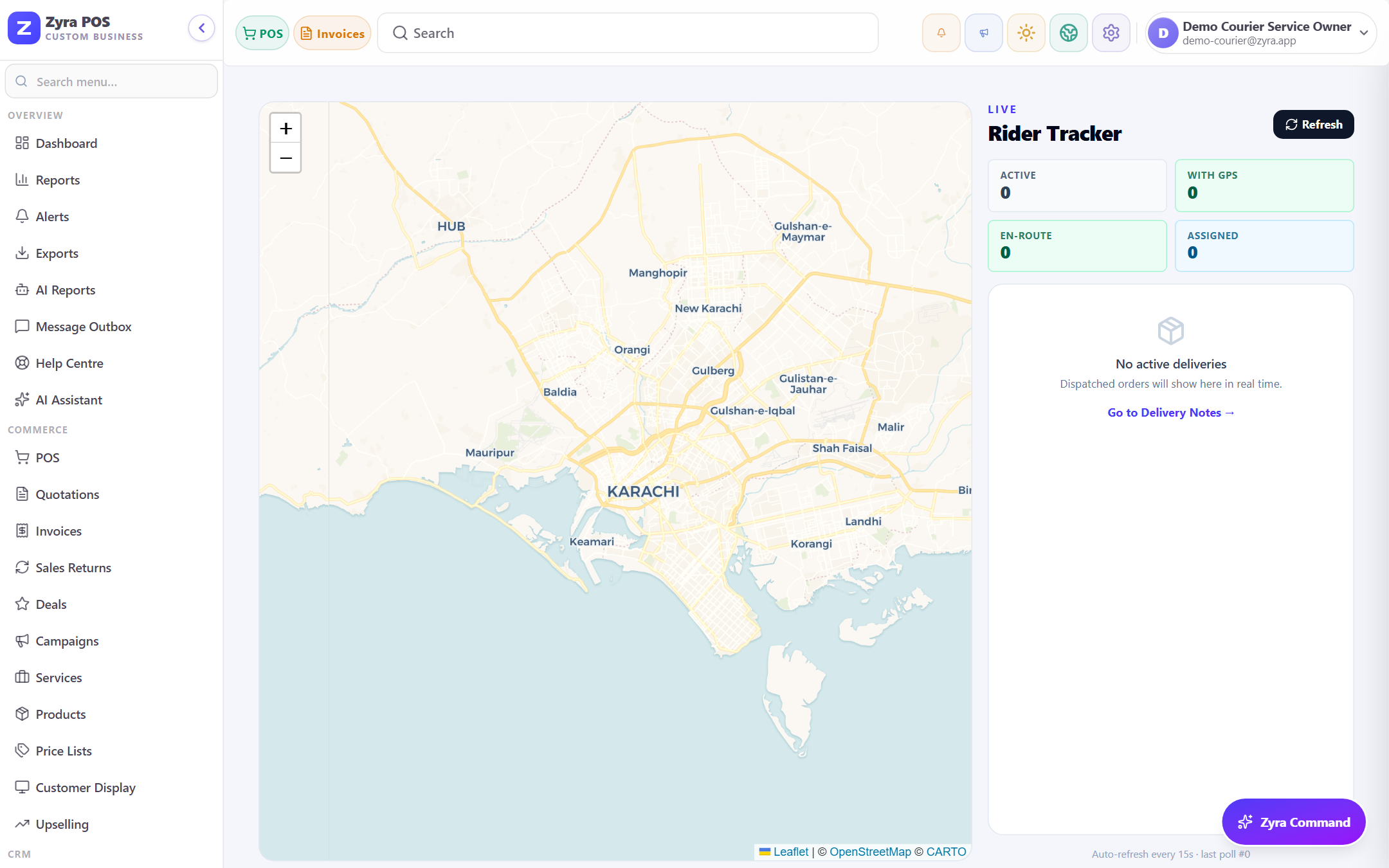This screenshot has height=868, width=1389.
Task: Click the user avatar with letter D
Action: 1163,33
